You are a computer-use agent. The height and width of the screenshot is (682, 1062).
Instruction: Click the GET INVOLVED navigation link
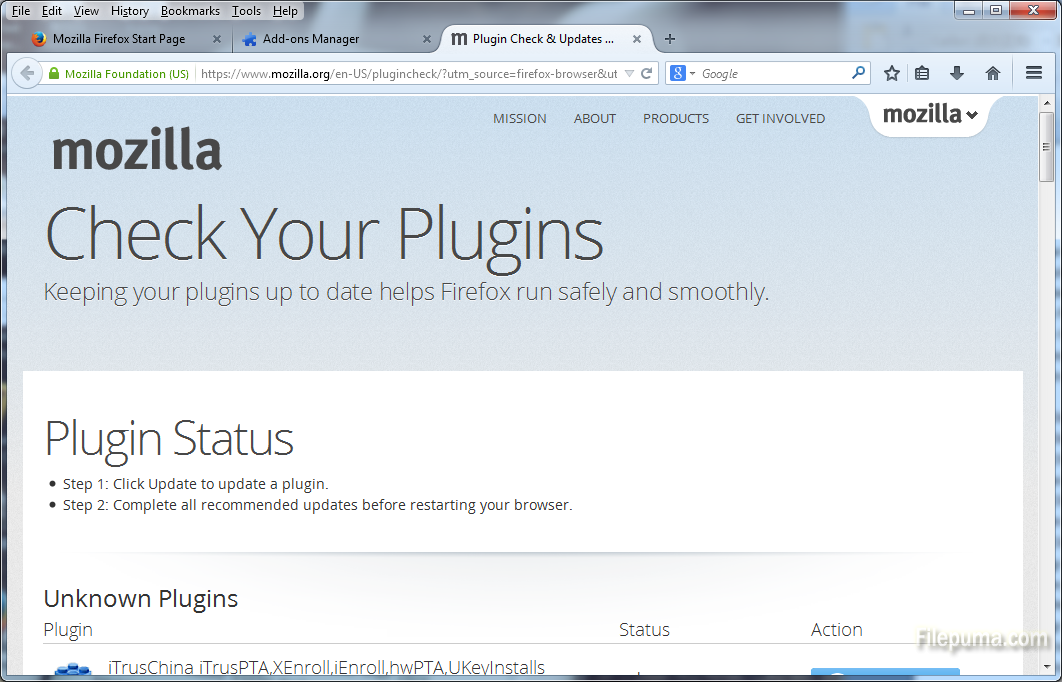pos(780,118)
